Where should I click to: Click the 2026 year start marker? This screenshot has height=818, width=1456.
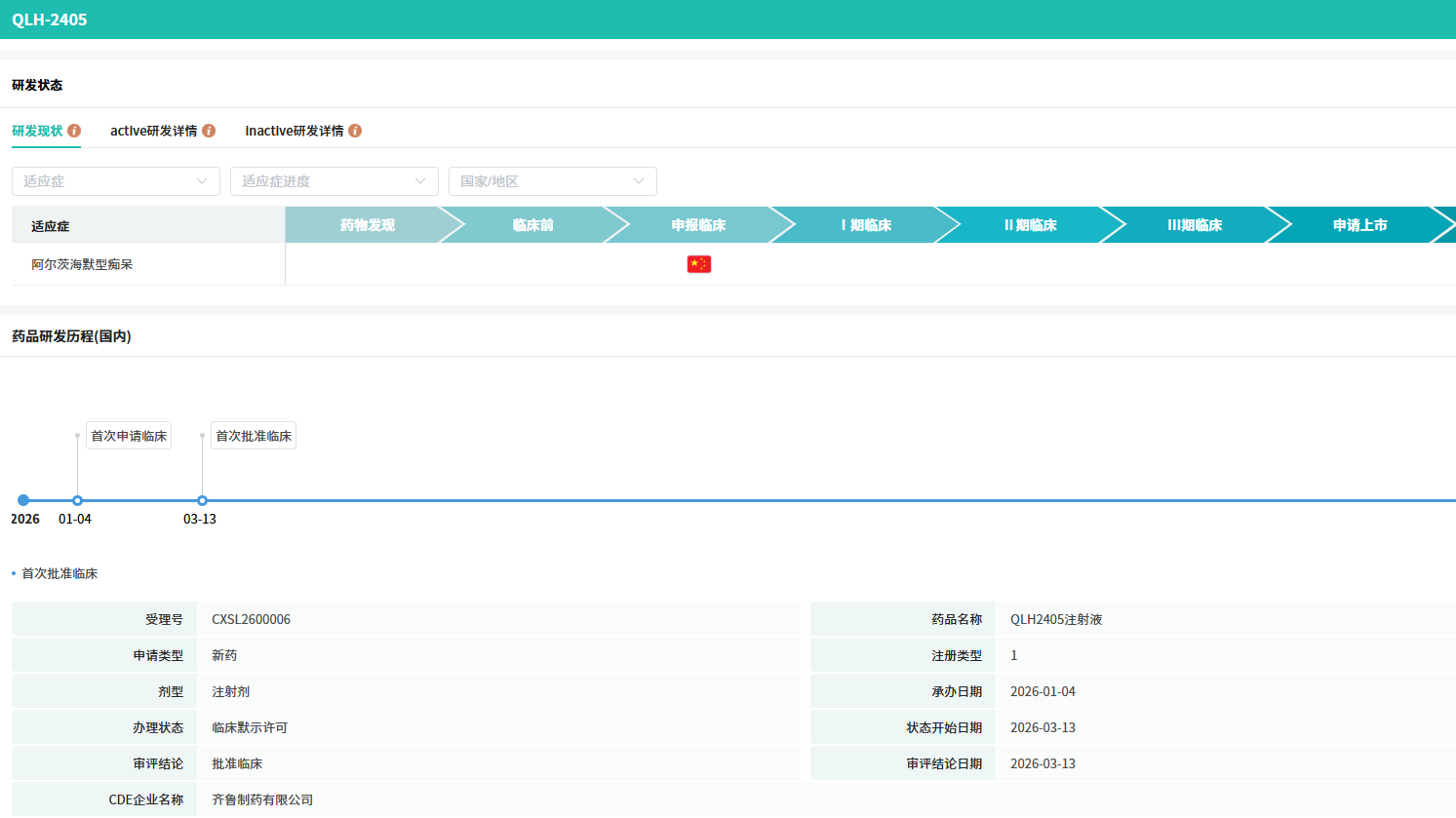(23, 500)
